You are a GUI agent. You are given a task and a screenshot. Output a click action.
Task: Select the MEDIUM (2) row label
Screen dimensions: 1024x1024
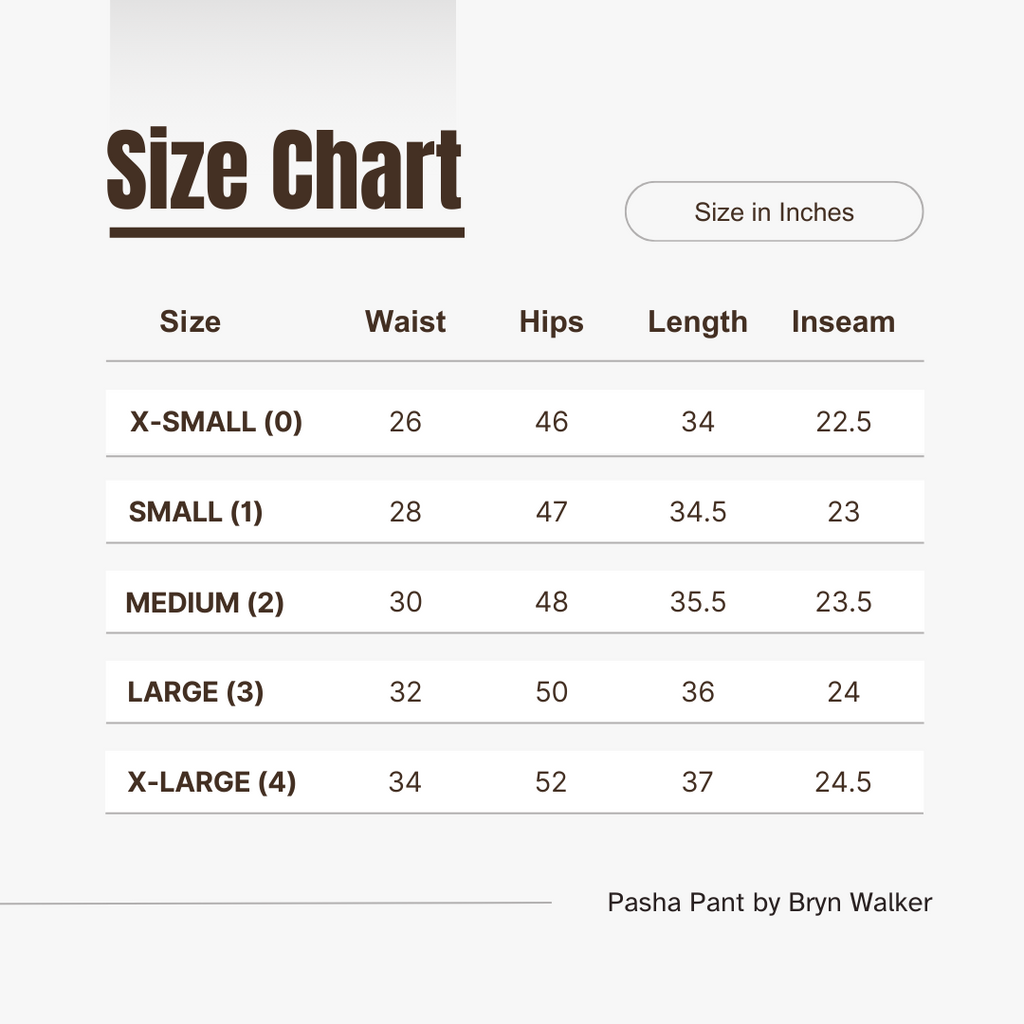click(x=205, y=602)
